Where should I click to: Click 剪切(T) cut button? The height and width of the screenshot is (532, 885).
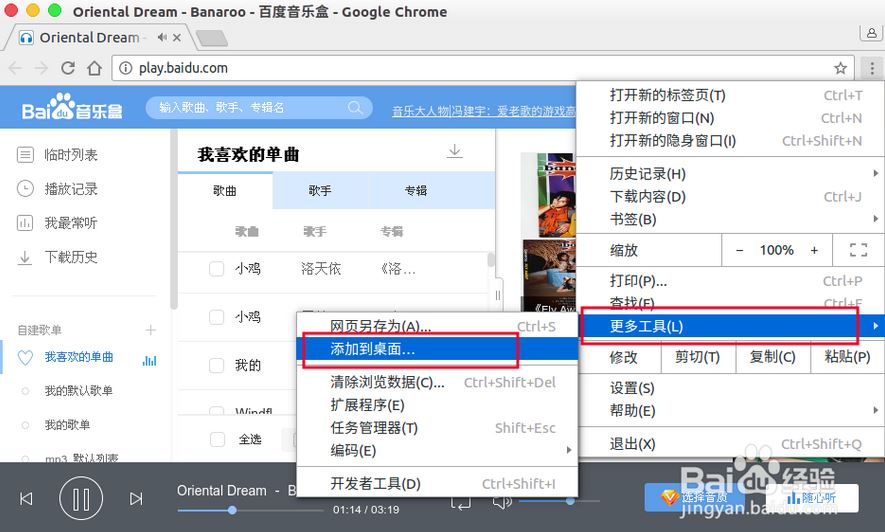point(698,357)
